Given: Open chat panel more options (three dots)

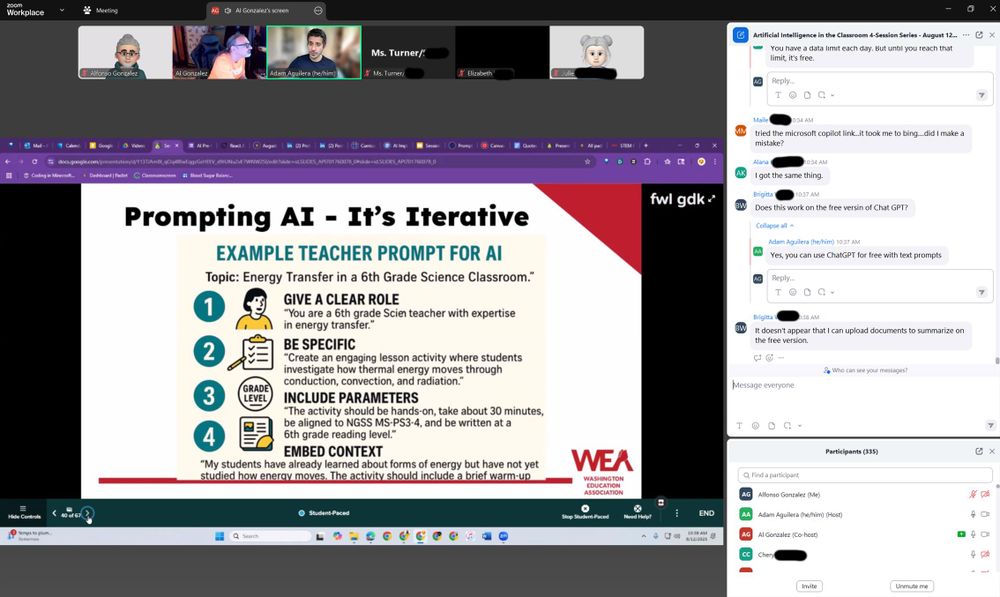Looking at the screenshot, I should tap(966, 35).
